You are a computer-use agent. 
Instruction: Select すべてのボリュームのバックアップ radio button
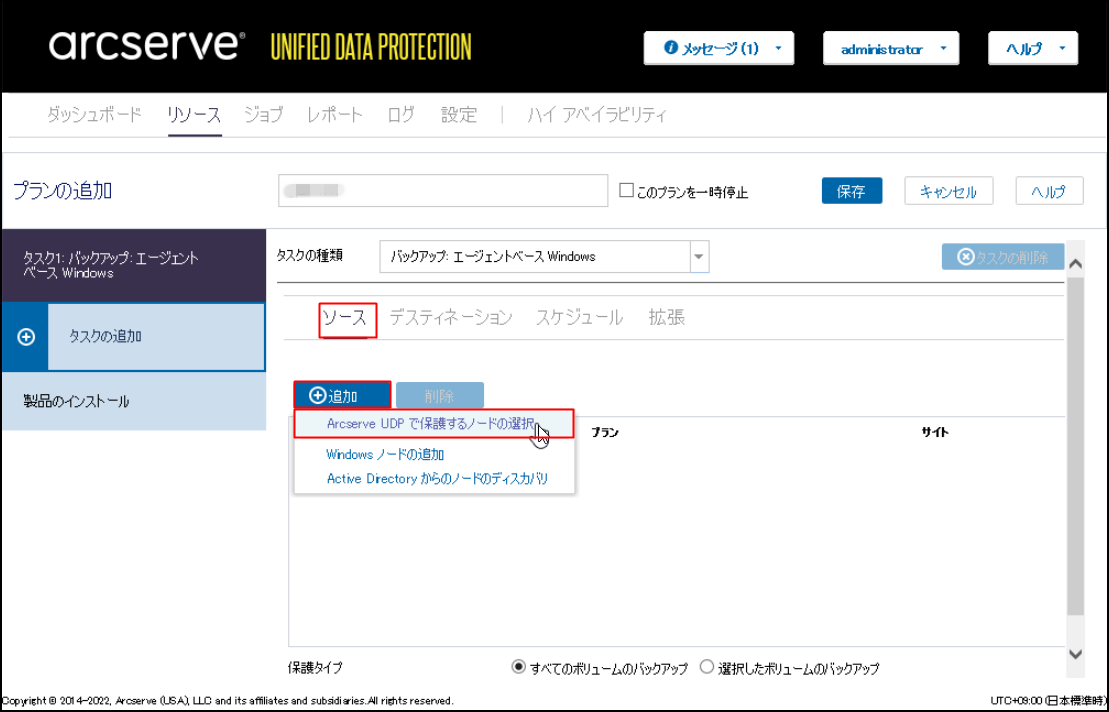coord(518,667)
